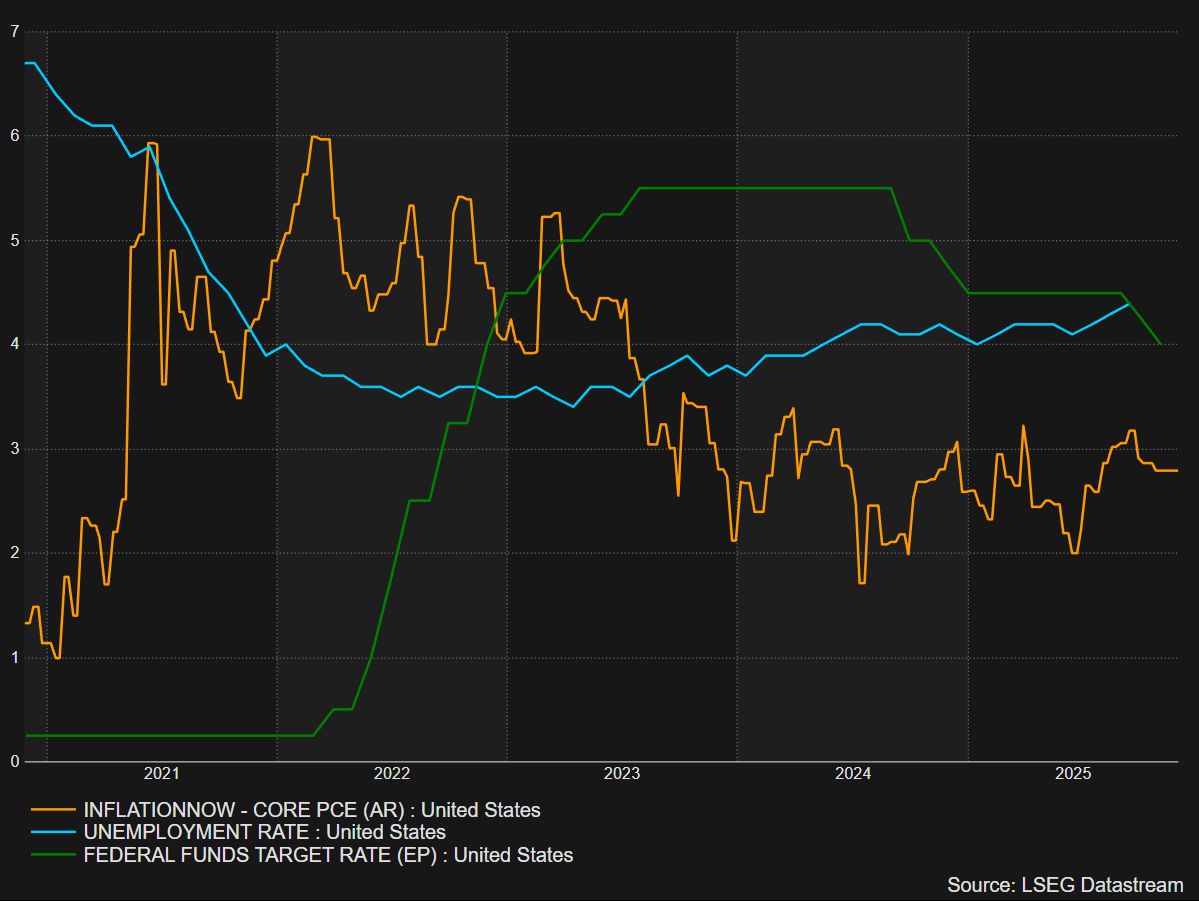Click the green Federal Funds legend line

pyautogui.click(x=53, y=855)
